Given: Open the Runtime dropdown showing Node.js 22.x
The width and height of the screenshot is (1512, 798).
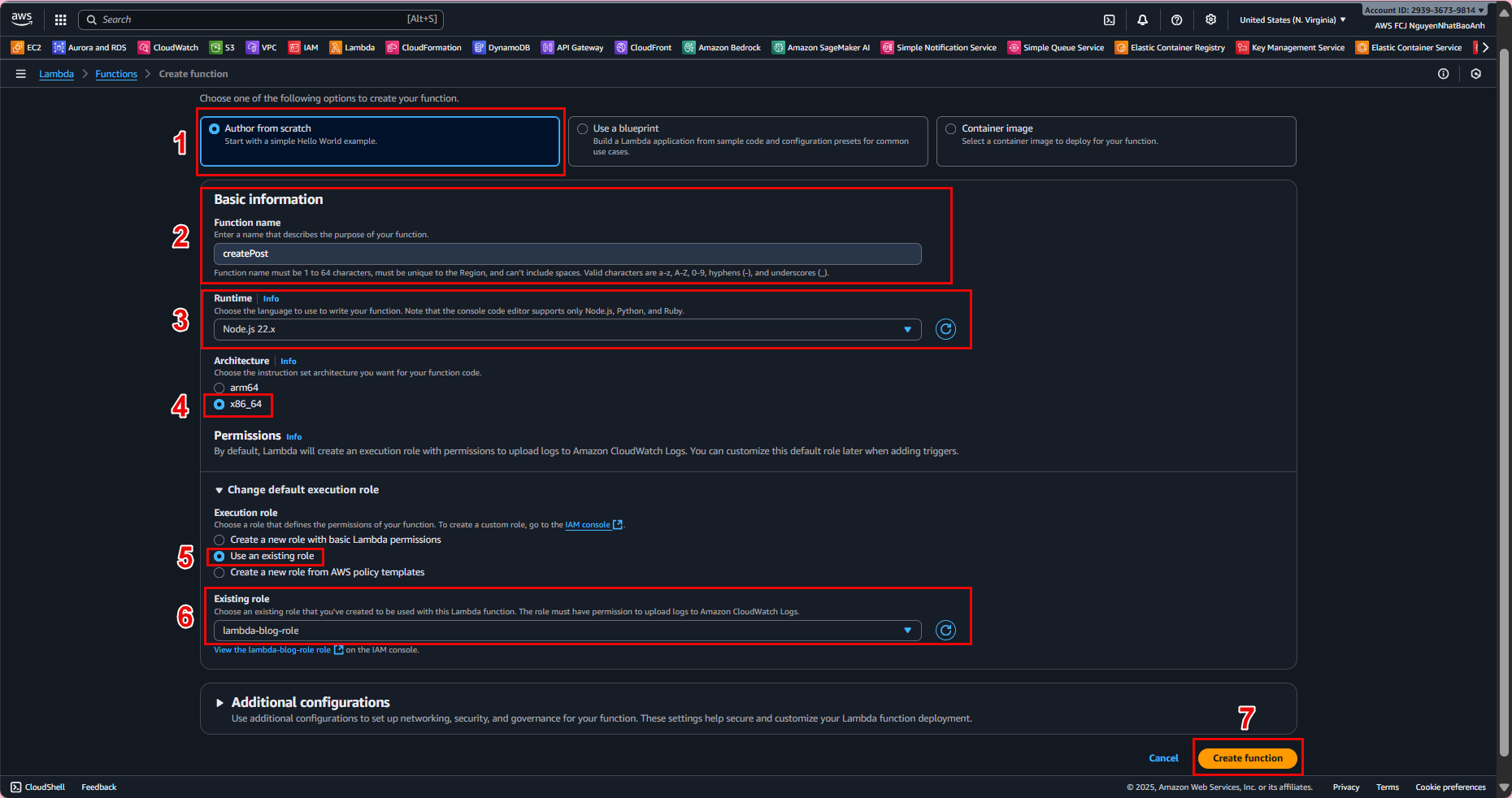Looking at the screenshot, I should (x=567, y=329).
